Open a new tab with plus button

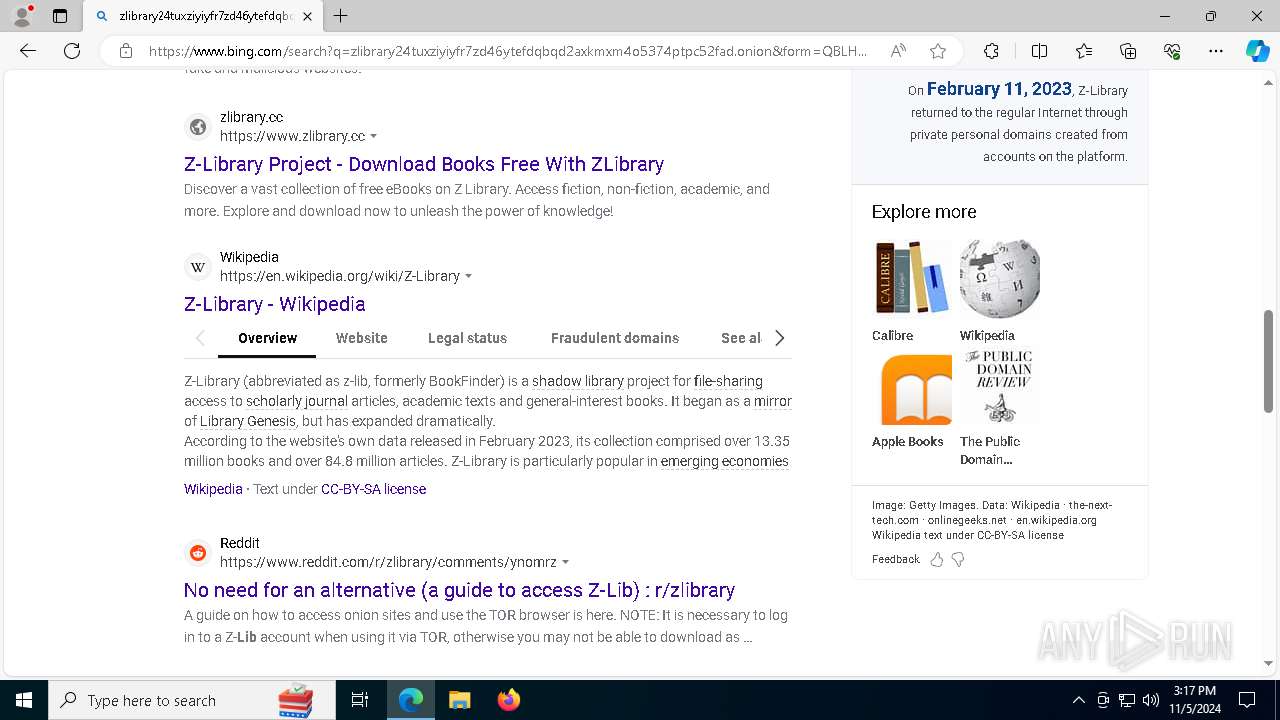point(341,16)
